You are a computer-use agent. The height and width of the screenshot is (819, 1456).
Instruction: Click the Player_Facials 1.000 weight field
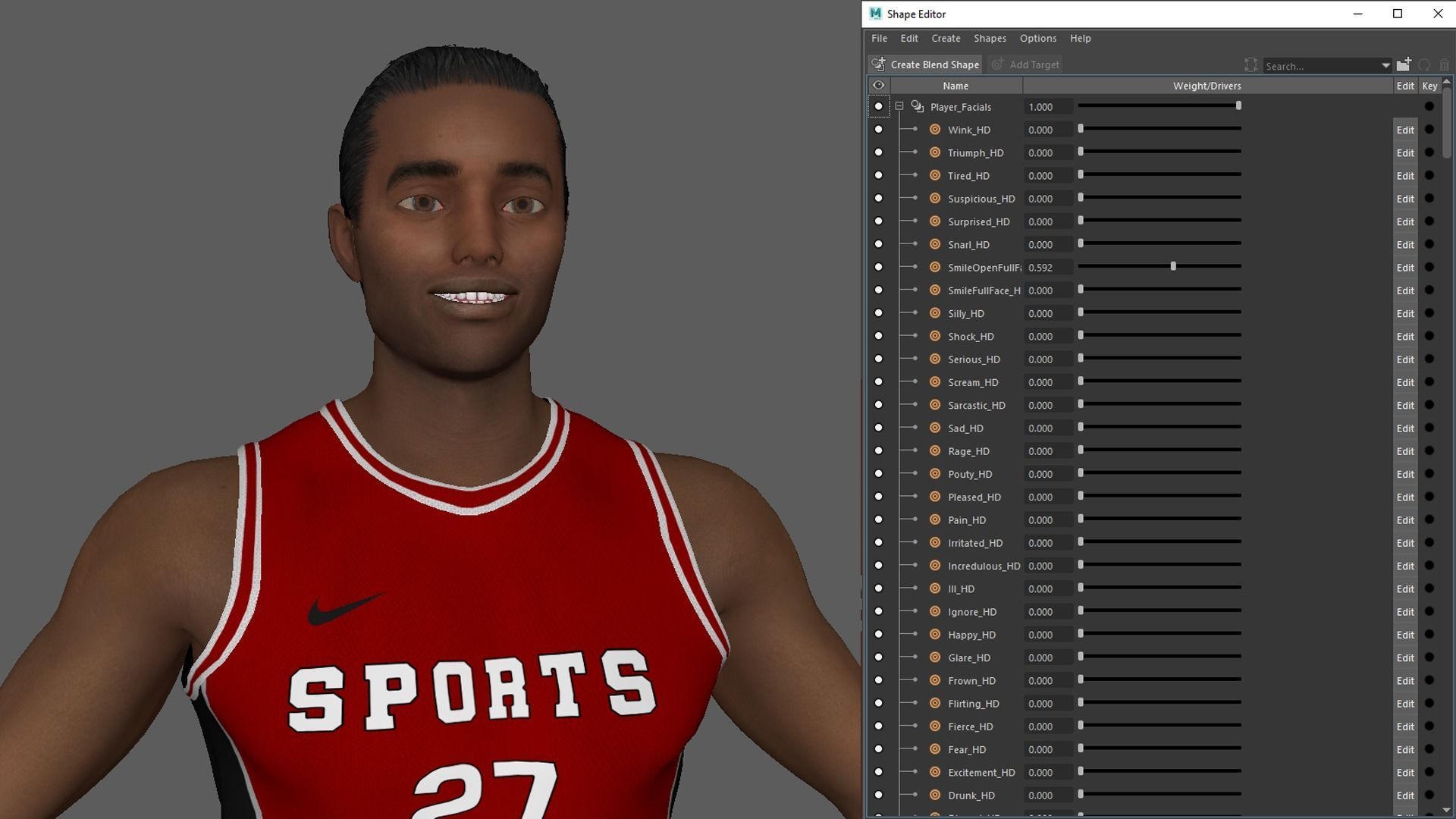(x=1048, y=107)
